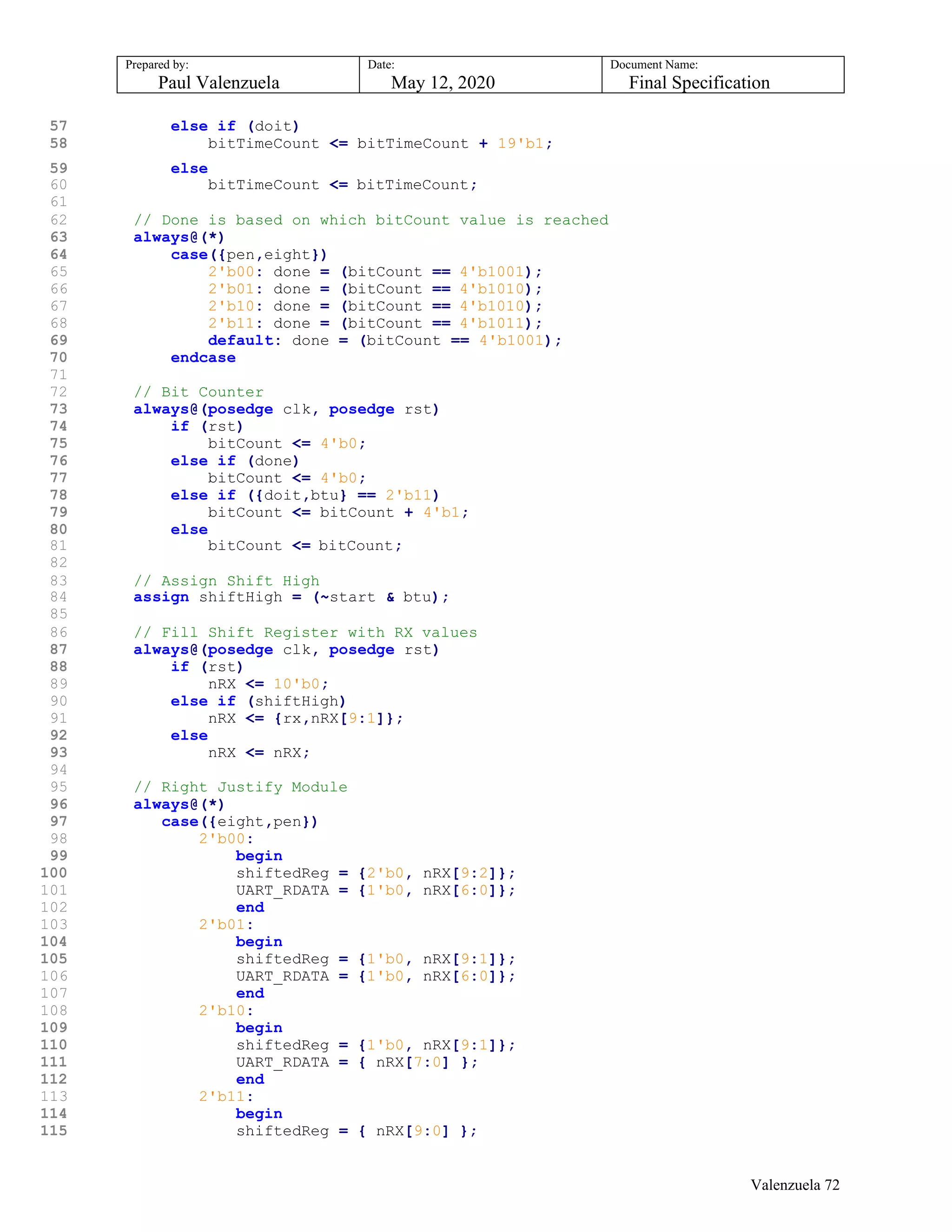Click the "2'b10:" case label on line 108
Screen dimensions: 952x1232
click(226, 1010)
